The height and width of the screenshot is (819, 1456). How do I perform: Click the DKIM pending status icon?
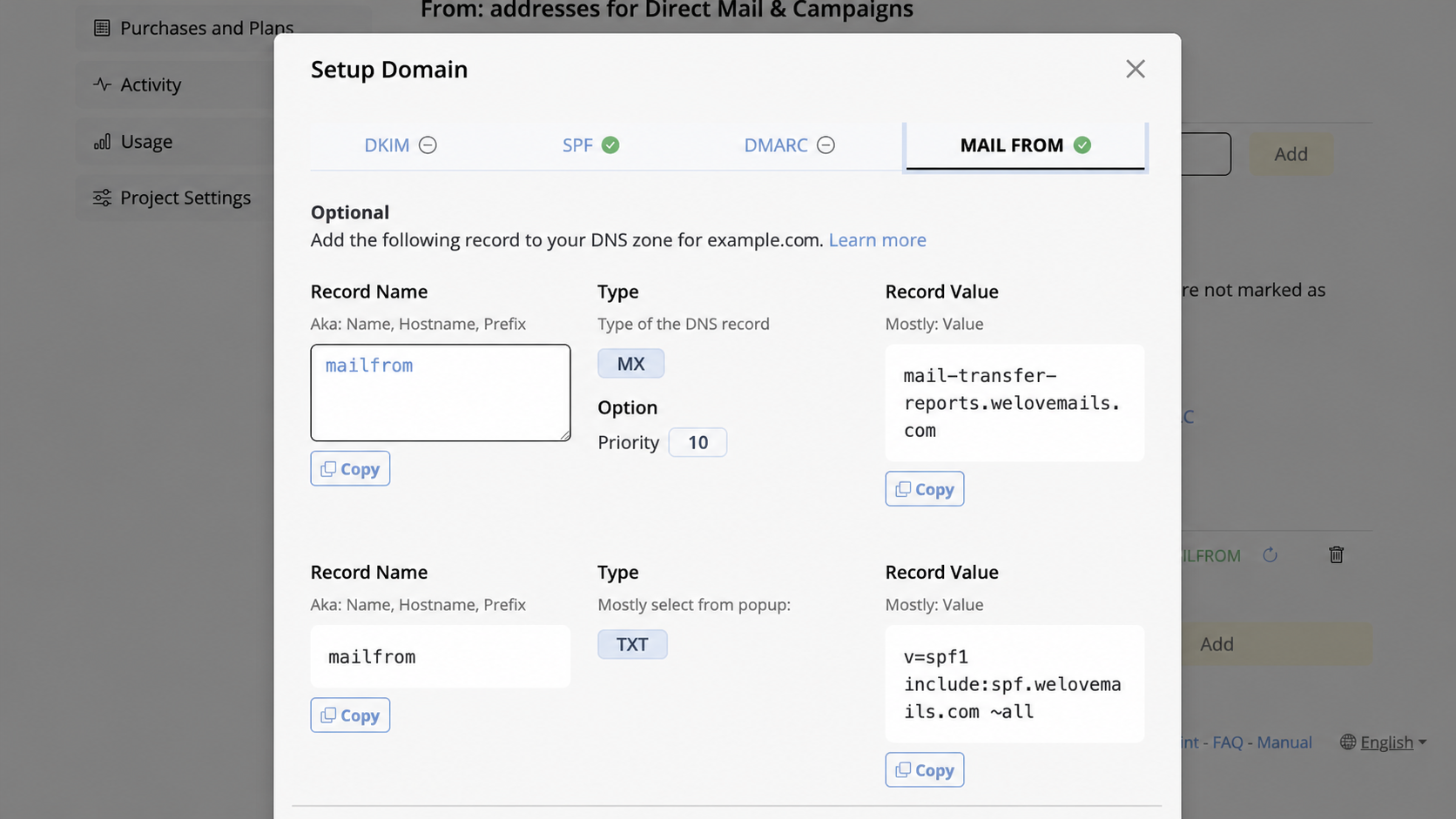coord(428,145)
